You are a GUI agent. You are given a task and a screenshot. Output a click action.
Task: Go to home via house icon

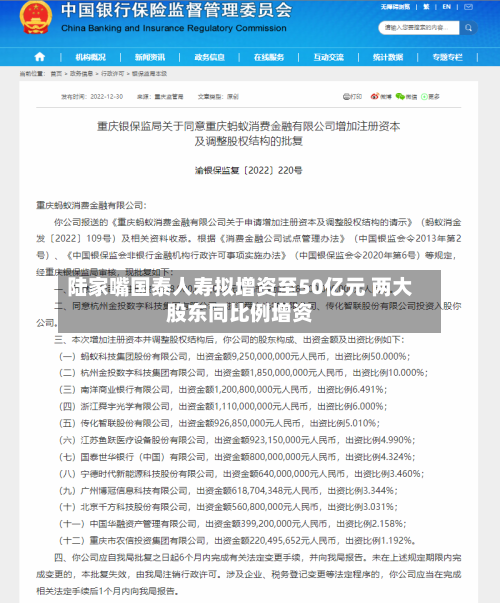click(40, 57)
